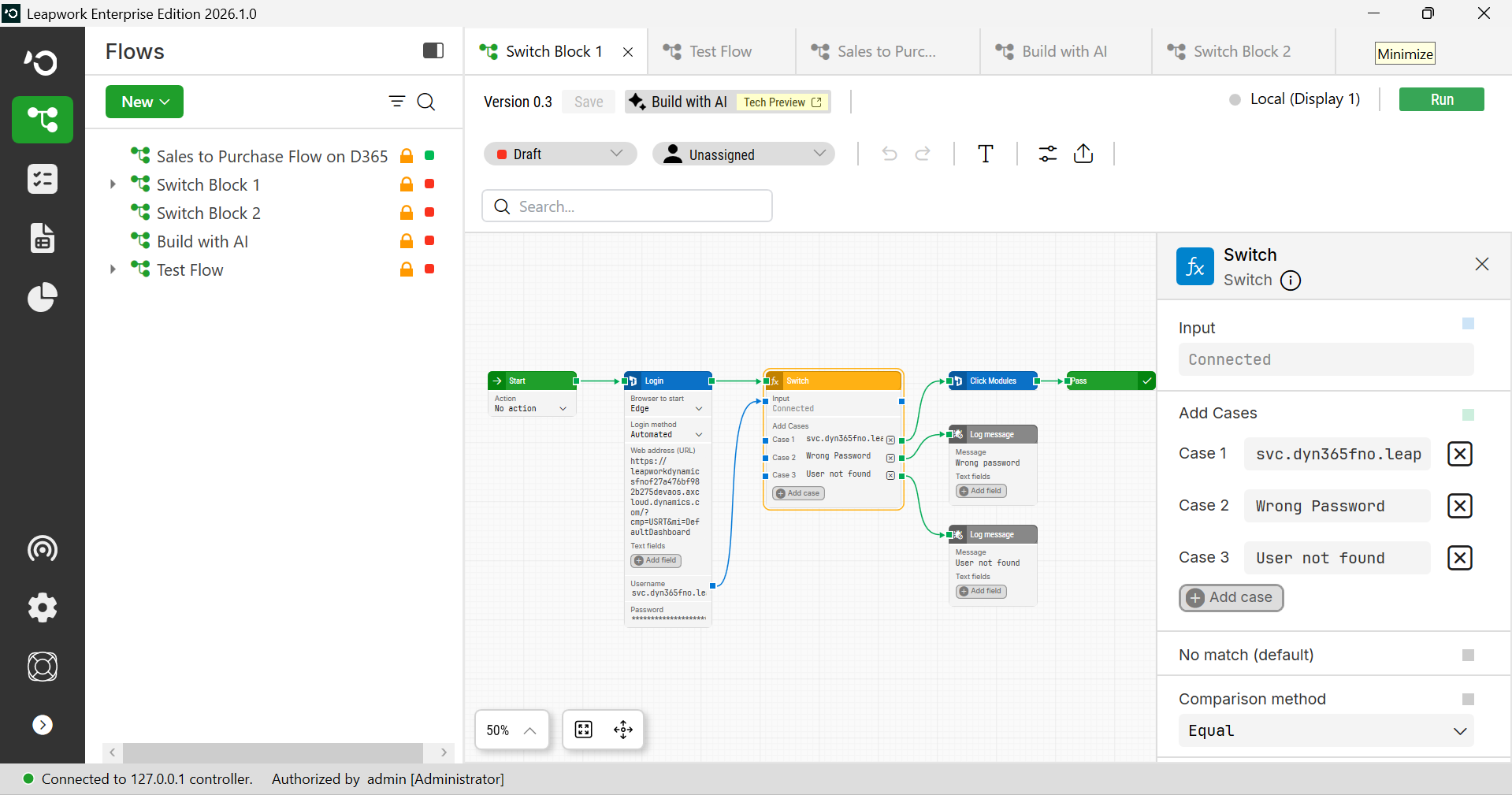Screen dimensions: 1512x795
Task: Click the No match (default) connector square
Action: point(1468,655)
